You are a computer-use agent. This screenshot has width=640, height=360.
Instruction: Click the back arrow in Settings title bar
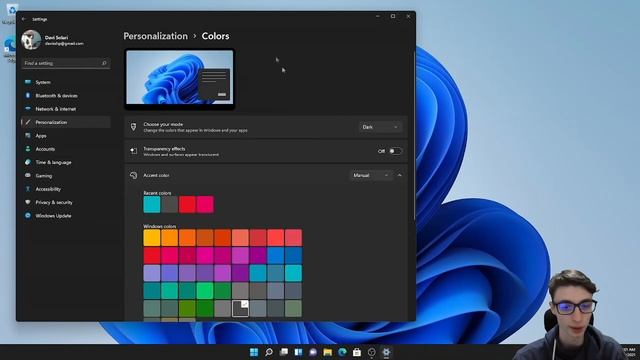(x=24, y=19)
